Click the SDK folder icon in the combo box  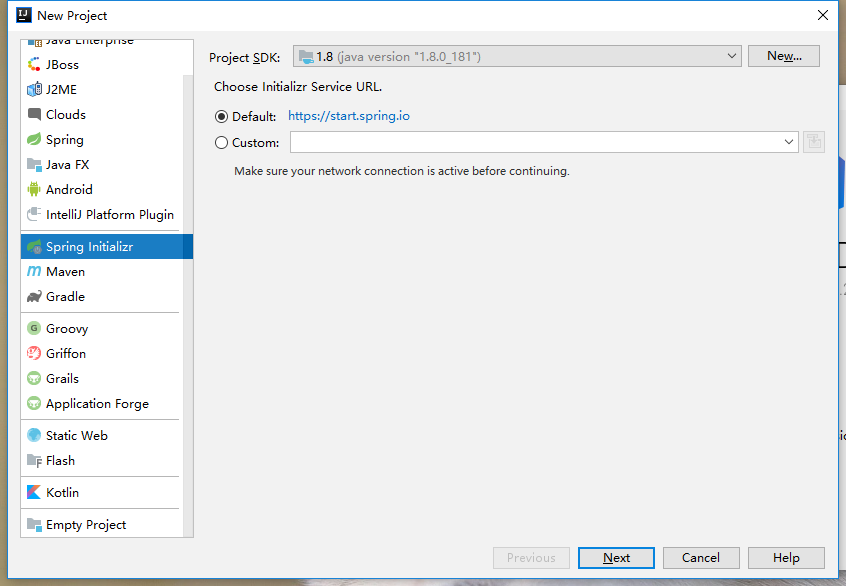click(306, 57)
